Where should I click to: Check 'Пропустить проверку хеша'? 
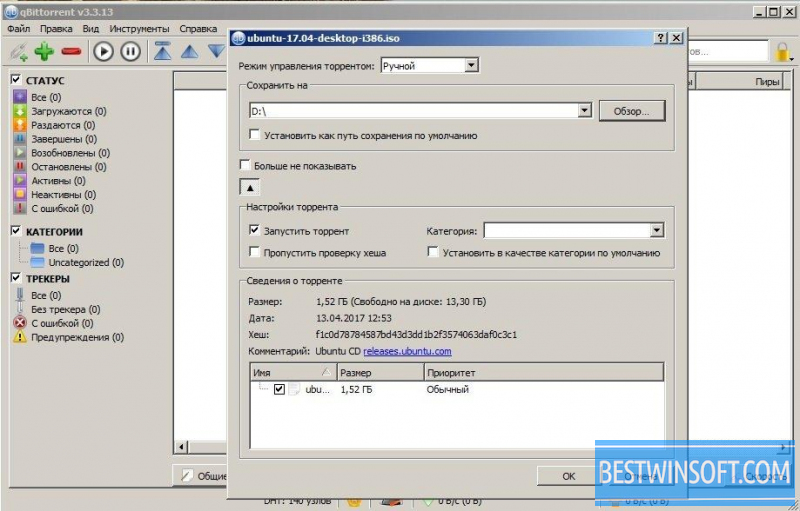(x=254, y=252)
